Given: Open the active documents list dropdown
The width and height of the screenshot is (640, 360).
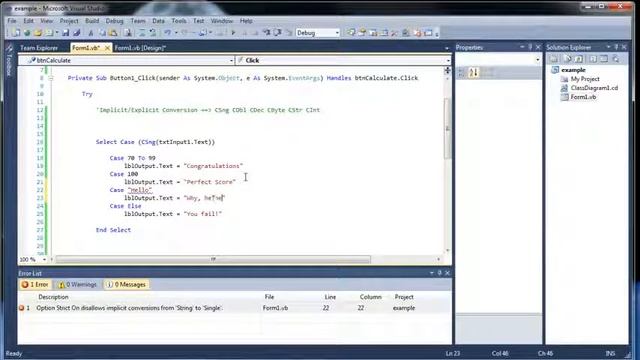Looking at the screenshot, I should (x=447, y=48).
